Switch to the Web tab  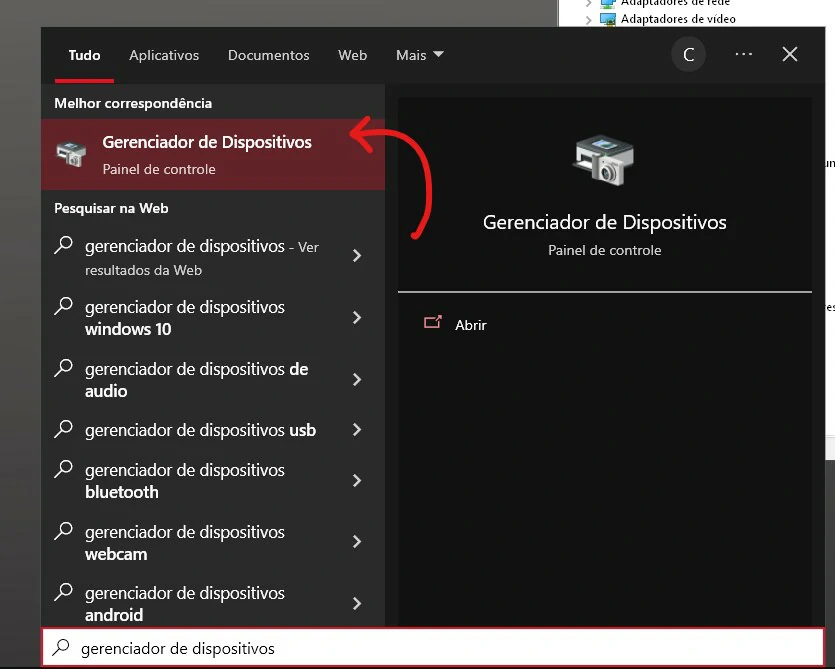click(x=353, y=55)
